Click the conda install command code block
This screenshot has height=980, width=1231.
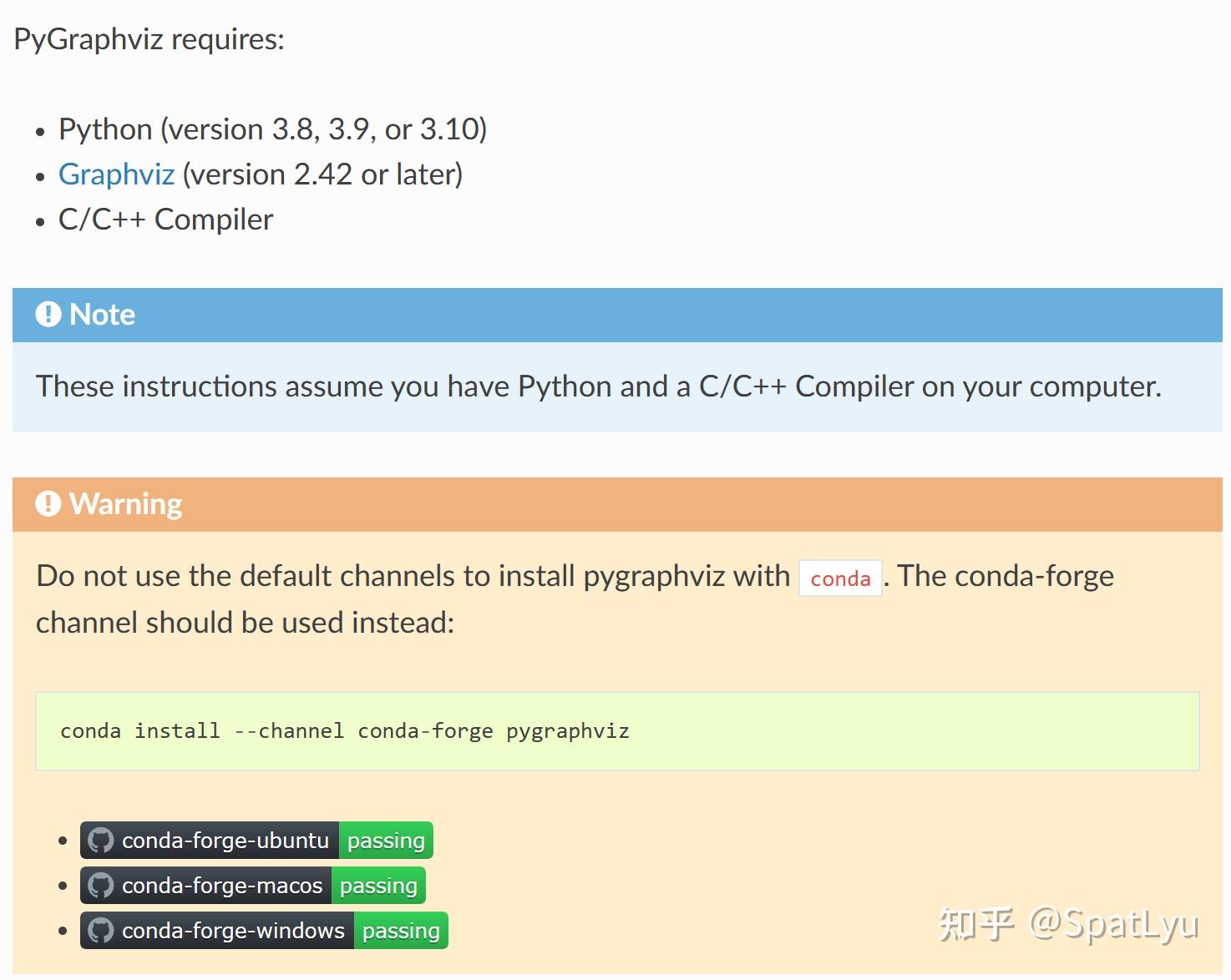617,731
